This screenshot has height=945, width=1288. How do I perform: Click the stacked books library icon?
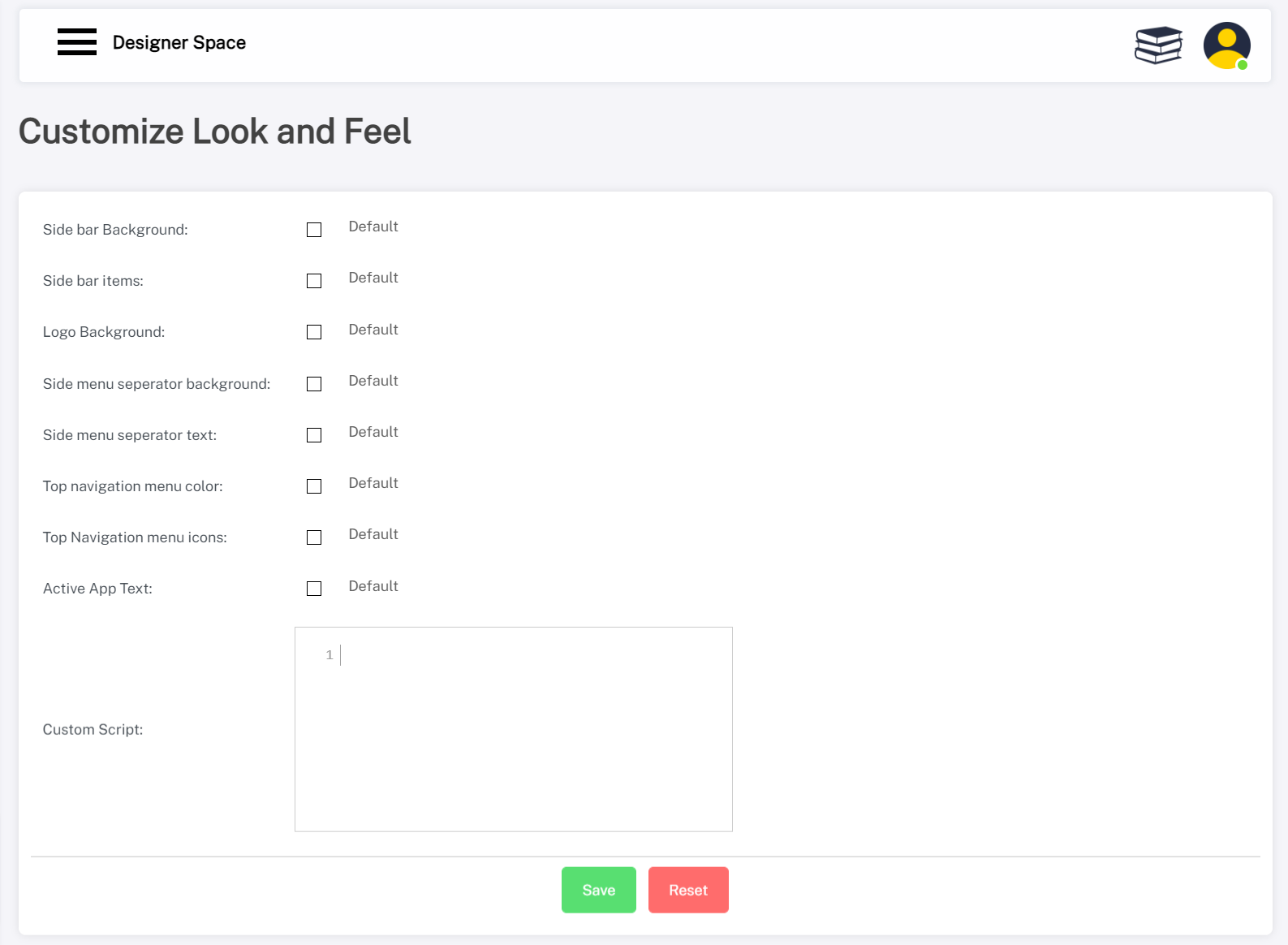point(1158,45)
